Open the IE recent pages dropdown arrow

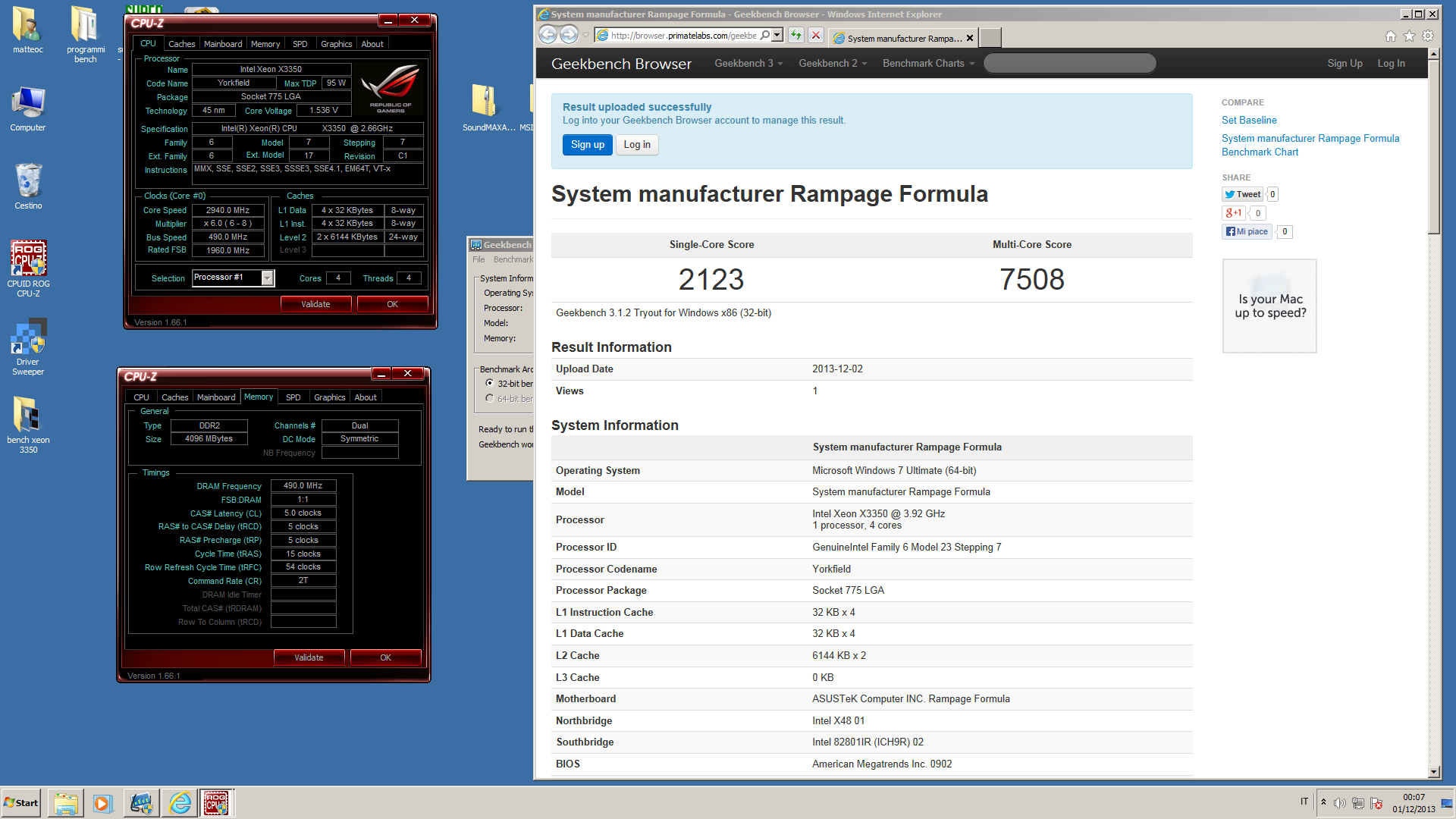(x=585, y=35)
